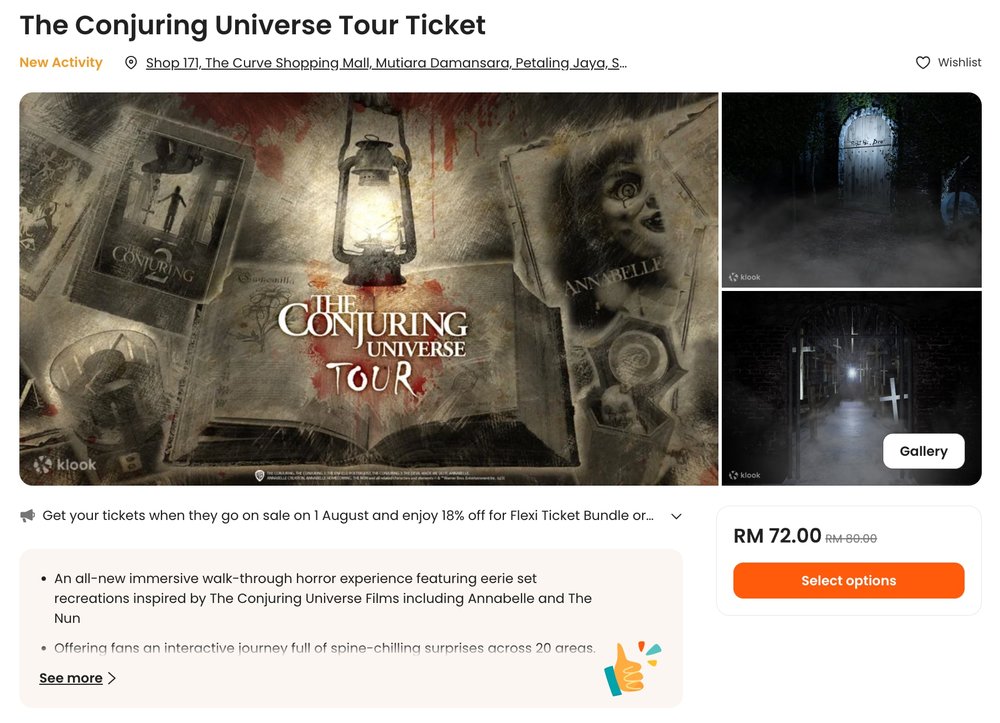
Task: Click the New Activity label
Action: [x=61, y=62]
